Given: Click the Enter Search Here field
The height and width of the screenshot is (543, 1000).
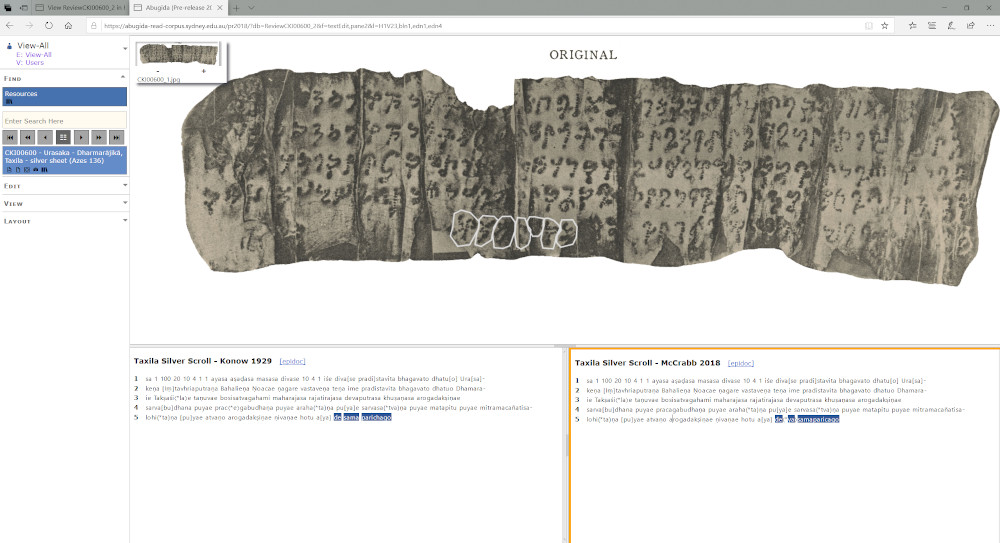Looking at the screenshot, I should coord(64,120).
